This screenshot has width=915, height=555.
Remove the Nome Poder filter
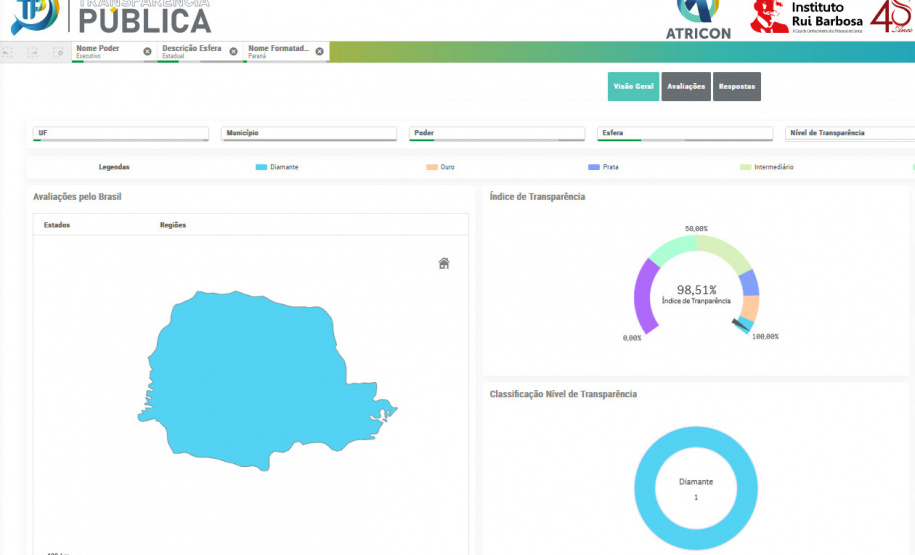[147, 51]
